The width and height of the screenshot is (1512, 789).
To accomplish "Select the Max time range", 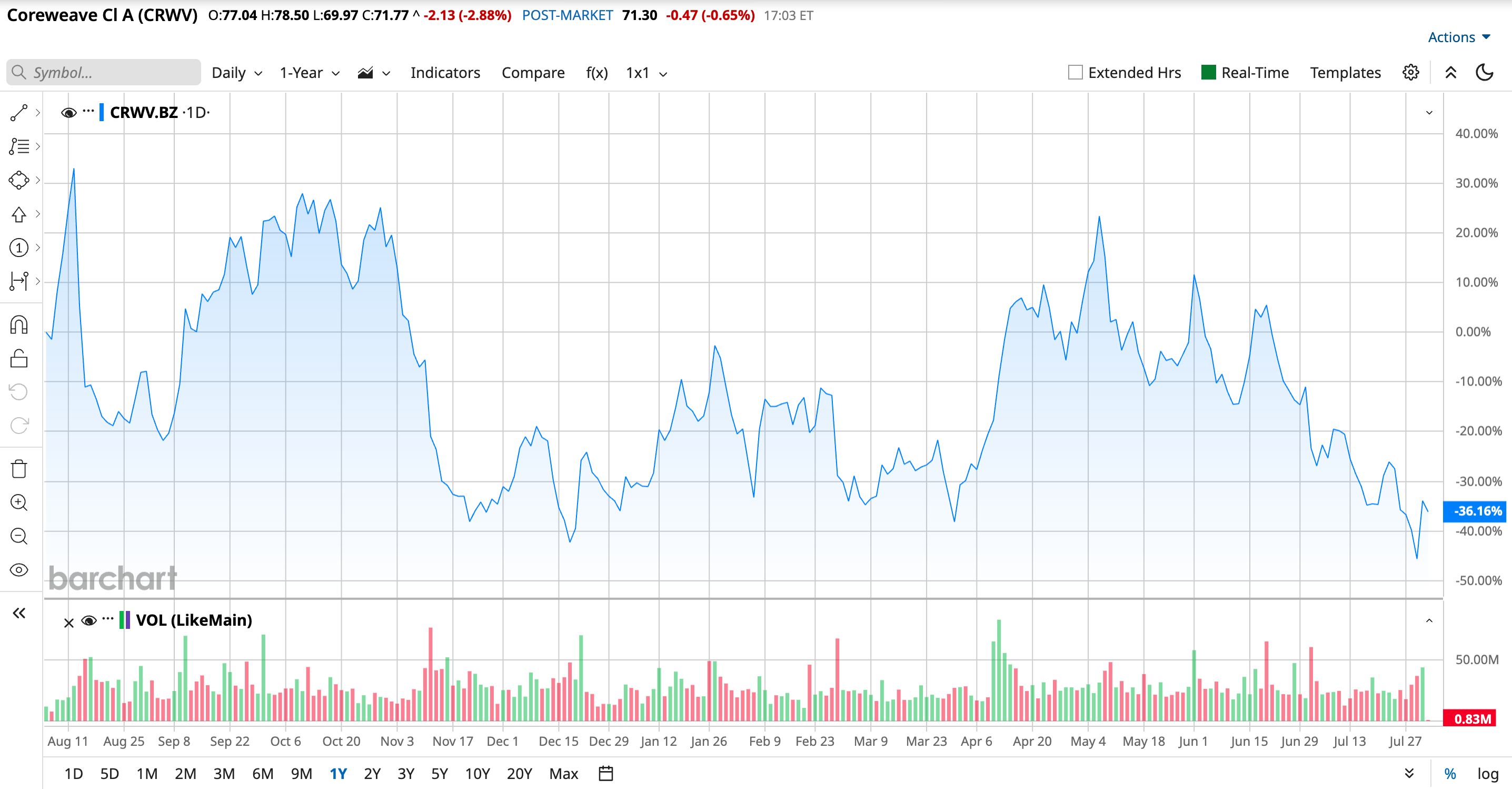I will click(564, 774).
